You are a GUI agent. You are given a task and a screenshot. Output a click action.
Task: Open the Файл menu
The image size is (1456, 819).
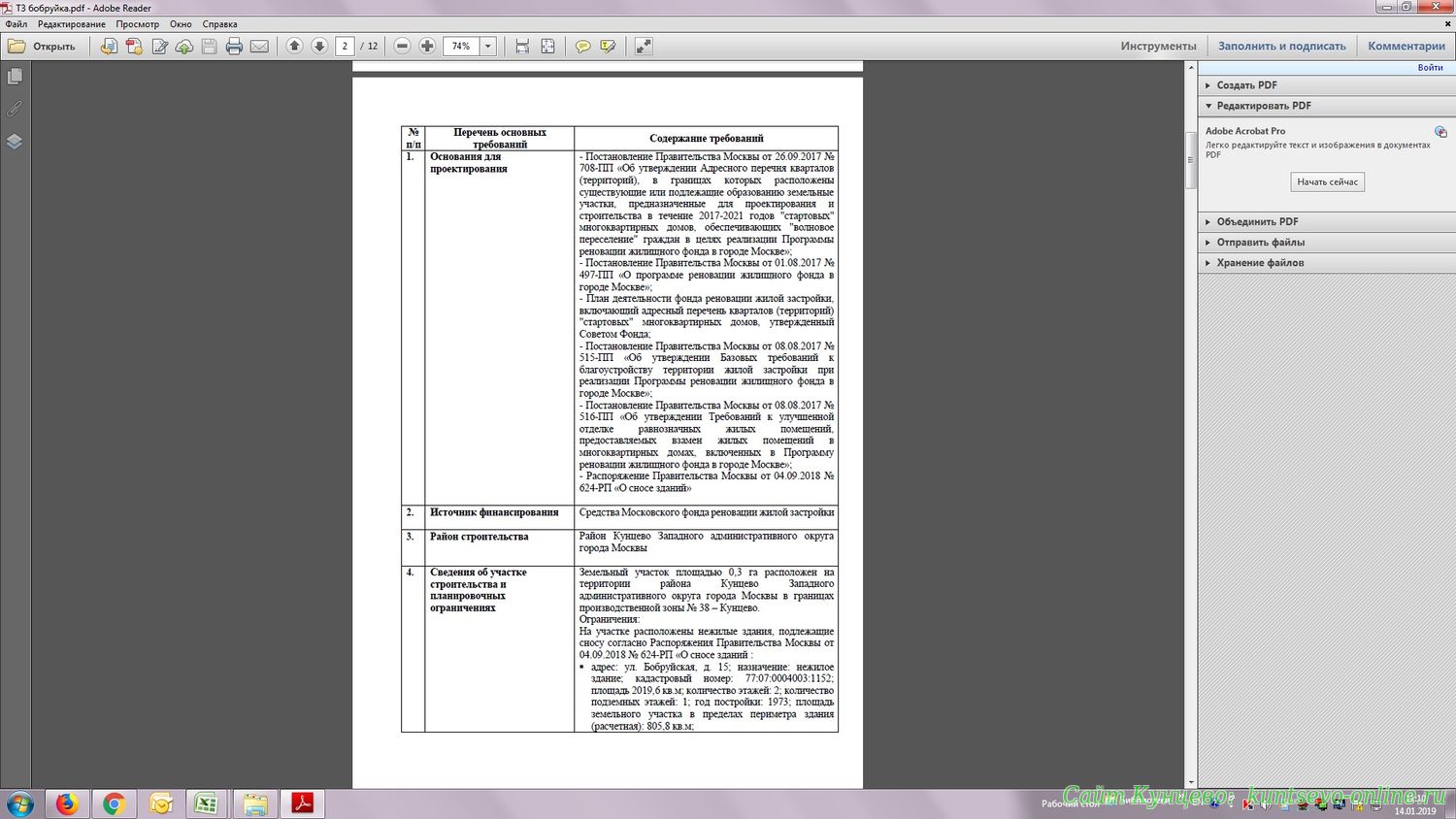tap(17, 24)
